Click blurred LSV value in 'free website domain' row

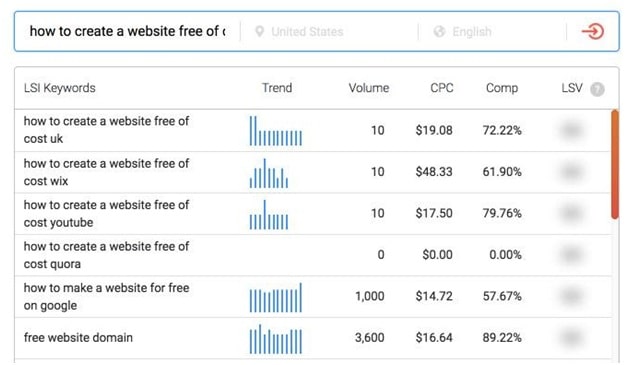pos(572,337)
